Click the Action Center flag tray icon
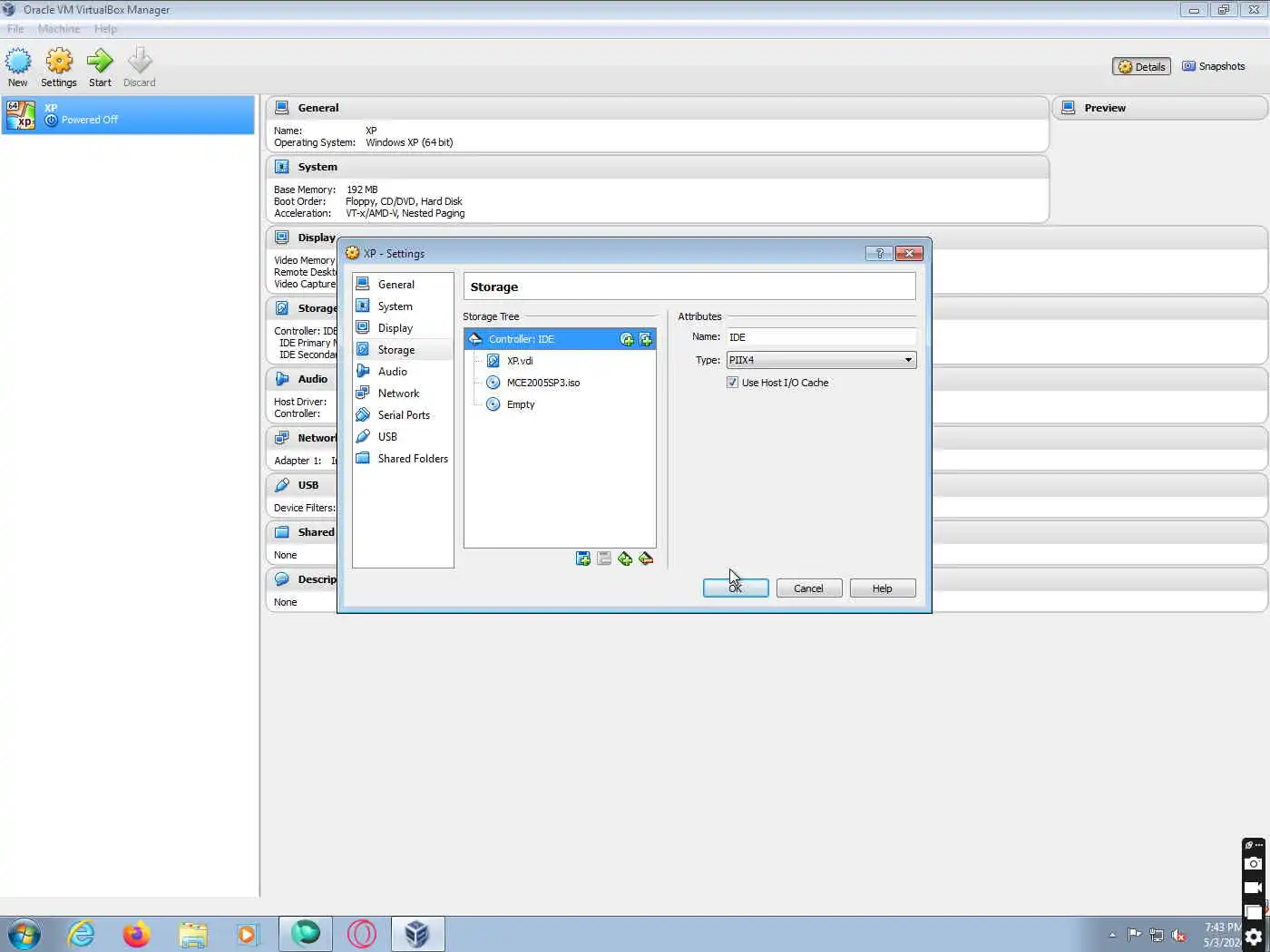1270x952 pixels. [1134, 935]
